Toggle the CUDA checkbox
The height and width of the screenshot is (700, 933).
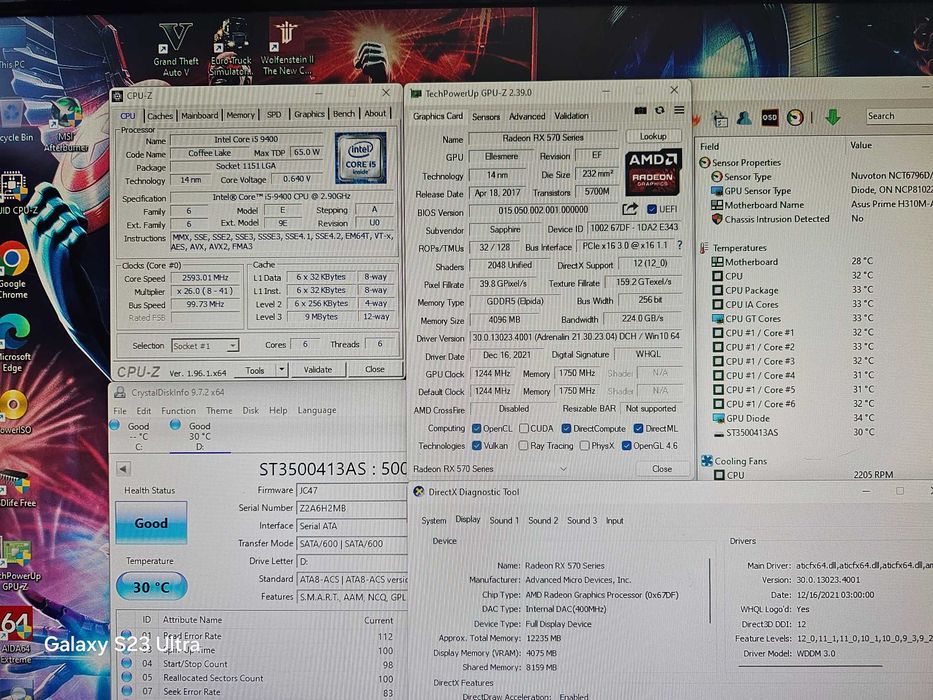pos(524,428)
